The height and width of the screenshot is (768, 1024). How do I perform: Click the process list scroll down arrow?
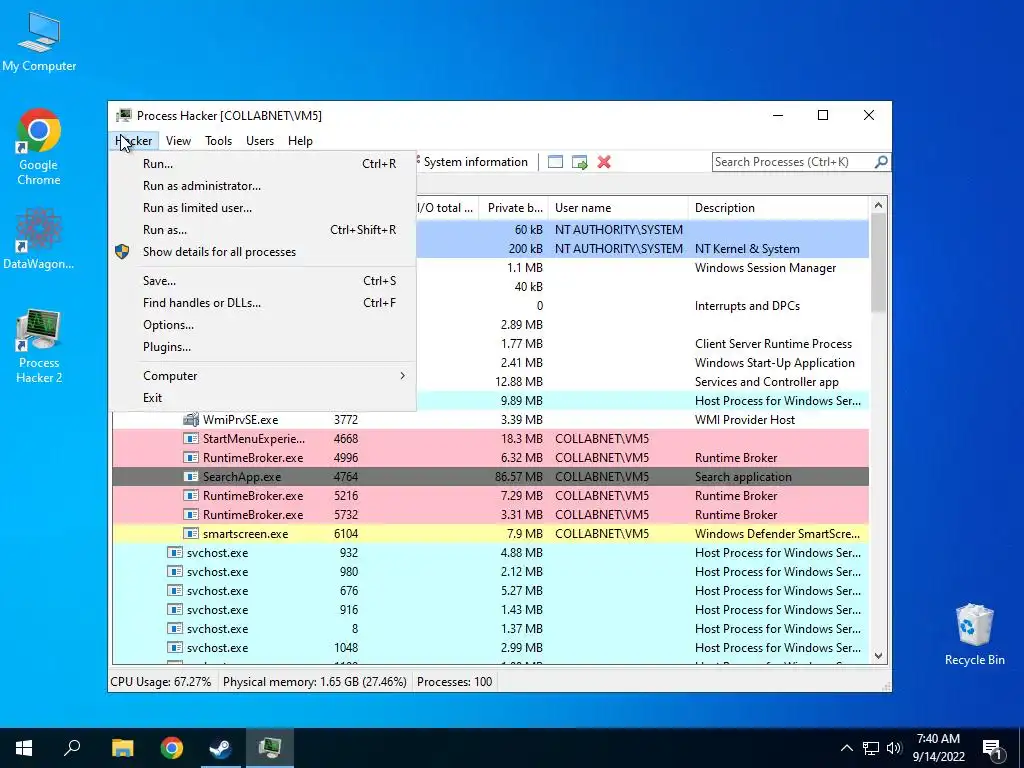click(x=878, y=656)
